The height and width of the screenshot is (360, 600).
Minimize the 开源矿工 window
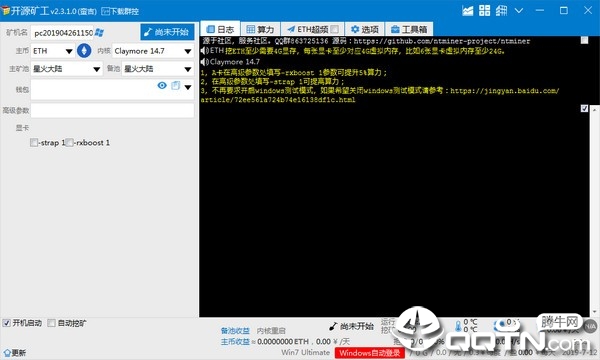pos(540,11)
